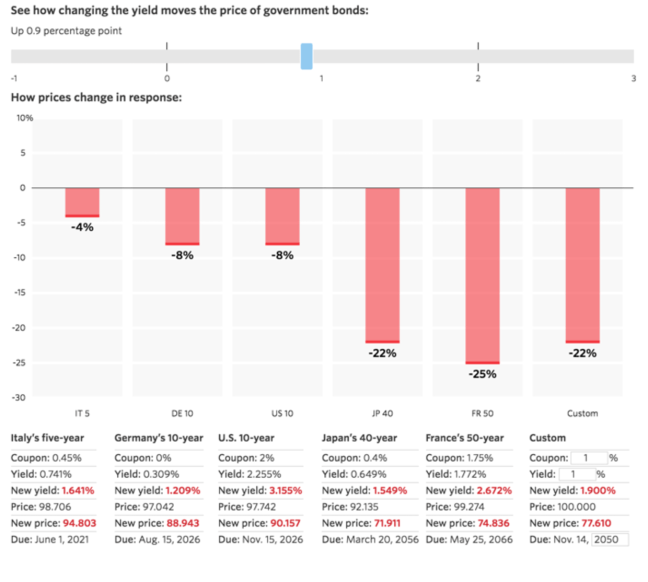Set slider to the 2 tick mark
This screenshot has height=582, width=648.
(x=479, y=56)
